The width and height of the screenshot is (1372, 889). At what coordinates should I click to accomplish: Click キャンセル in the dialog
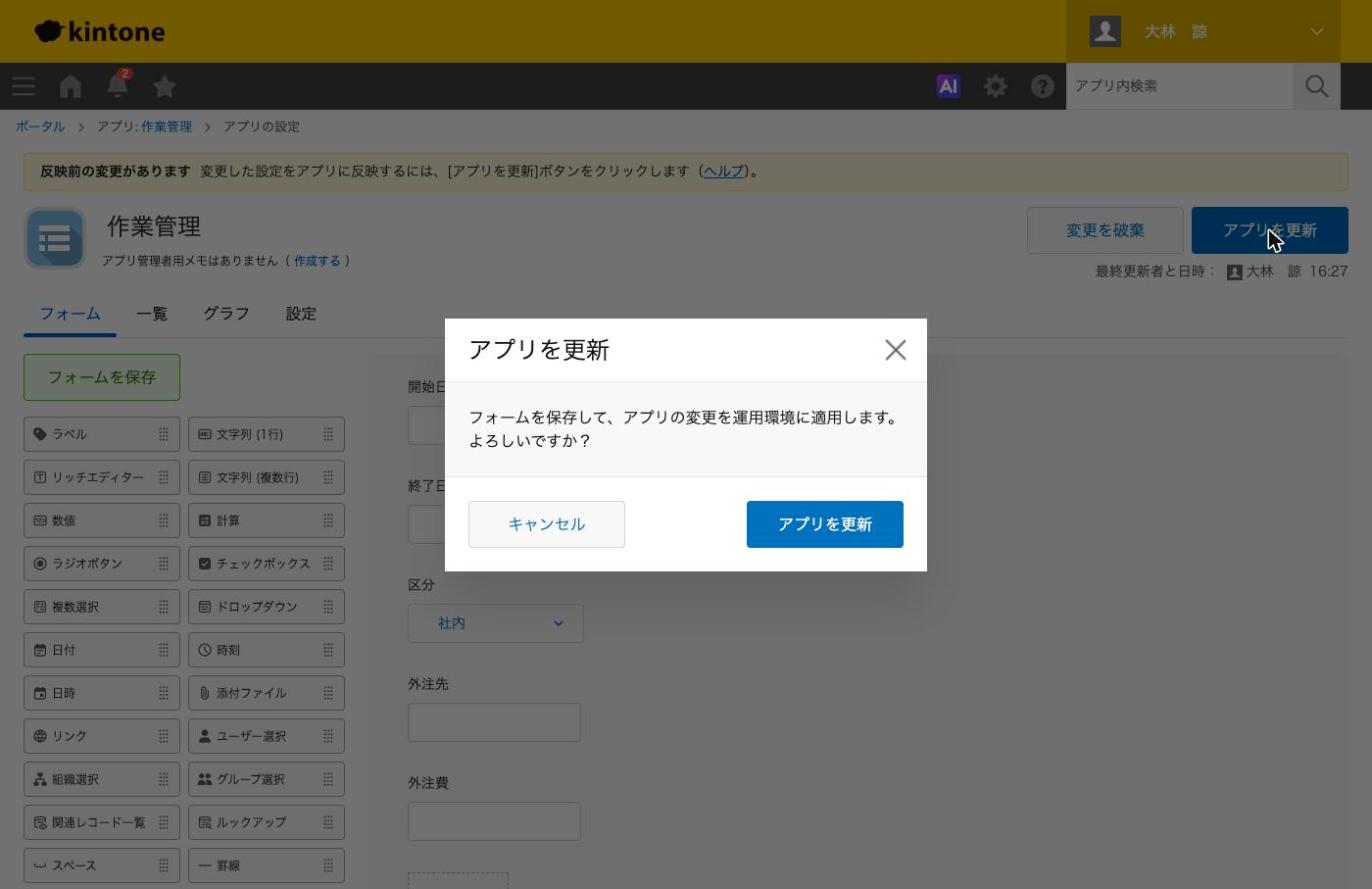point(547,524)
